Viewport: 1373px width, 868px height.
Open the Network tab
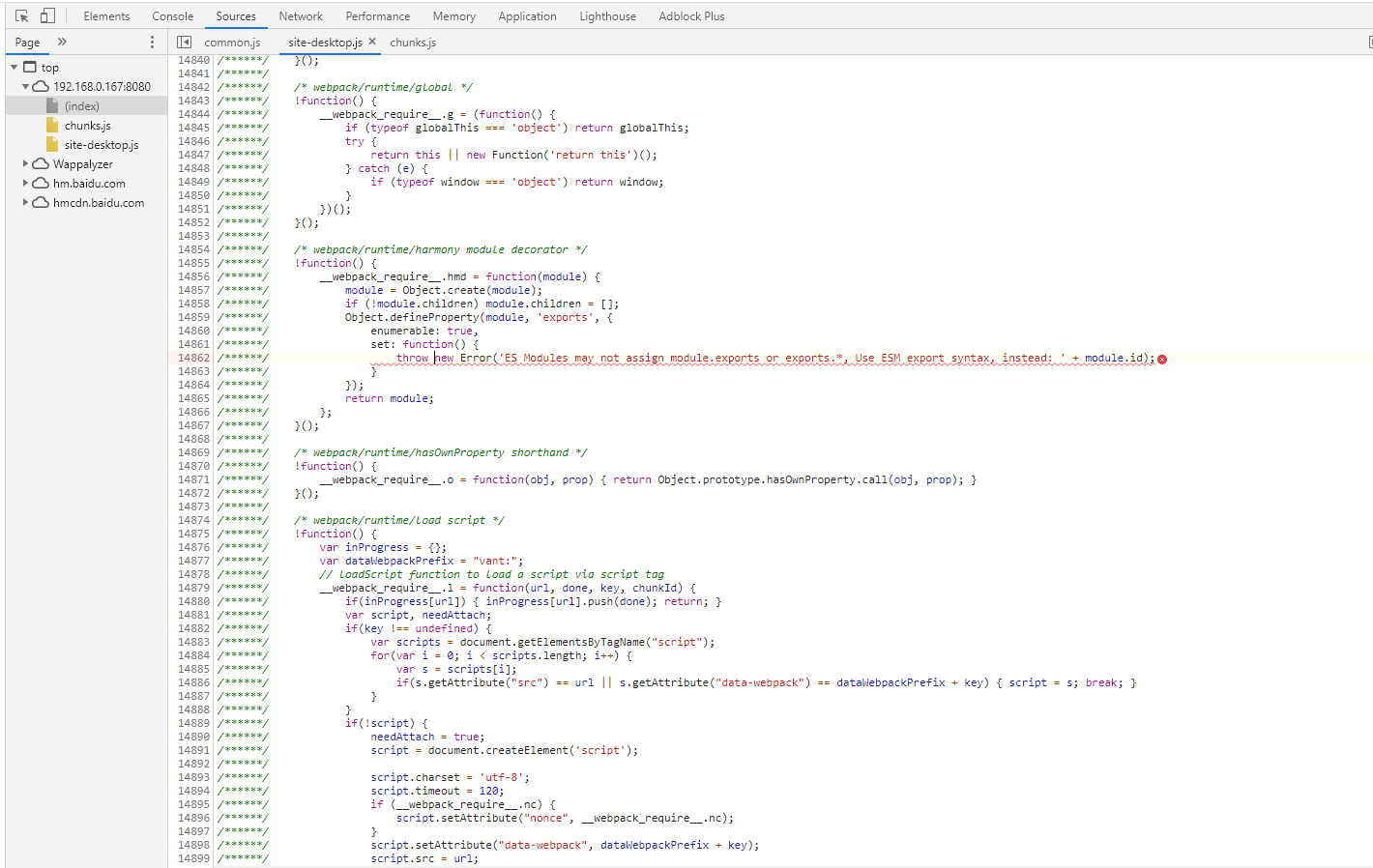301,16
